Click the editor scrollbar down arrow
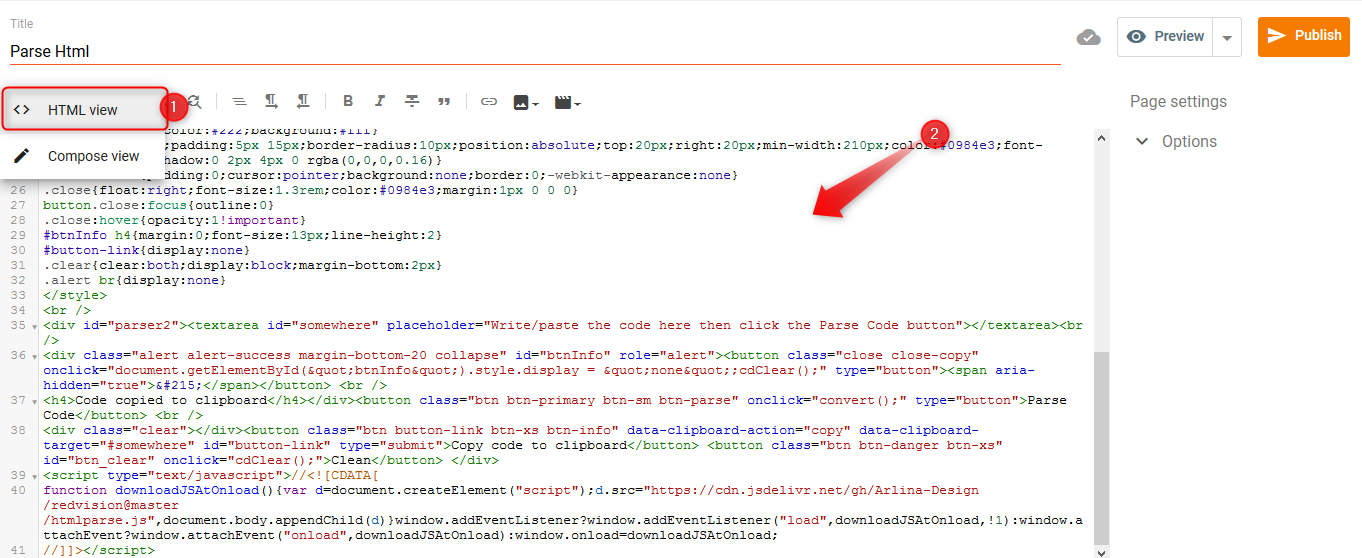1362x558 pixels. pos(1102,551)
